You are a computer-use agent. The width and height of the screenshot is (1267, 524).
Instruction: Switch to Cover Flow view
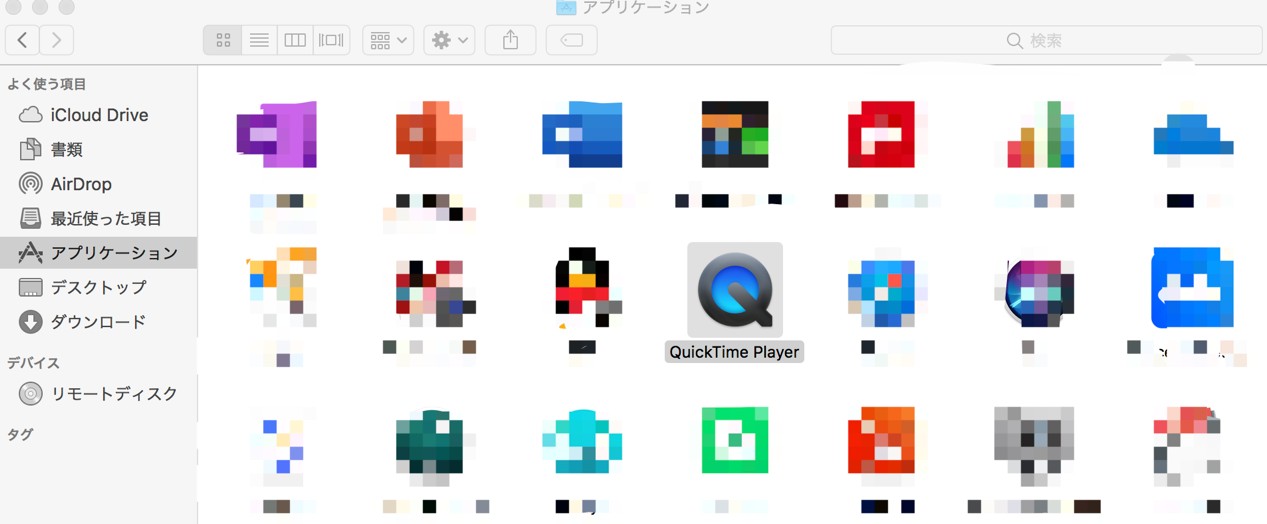(331, 40)
